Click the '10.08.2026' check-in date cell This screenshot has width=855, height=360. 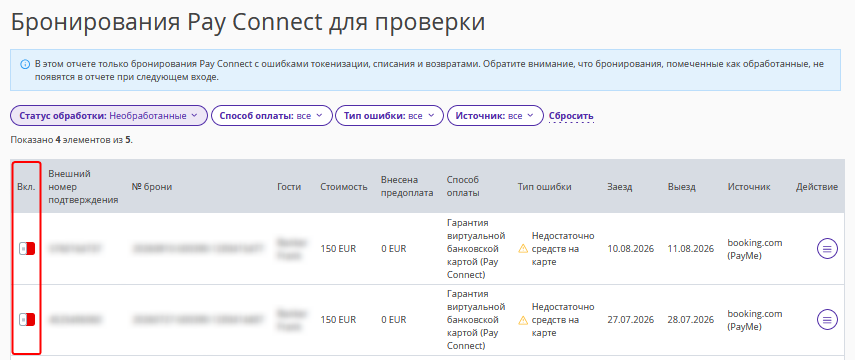630,249
